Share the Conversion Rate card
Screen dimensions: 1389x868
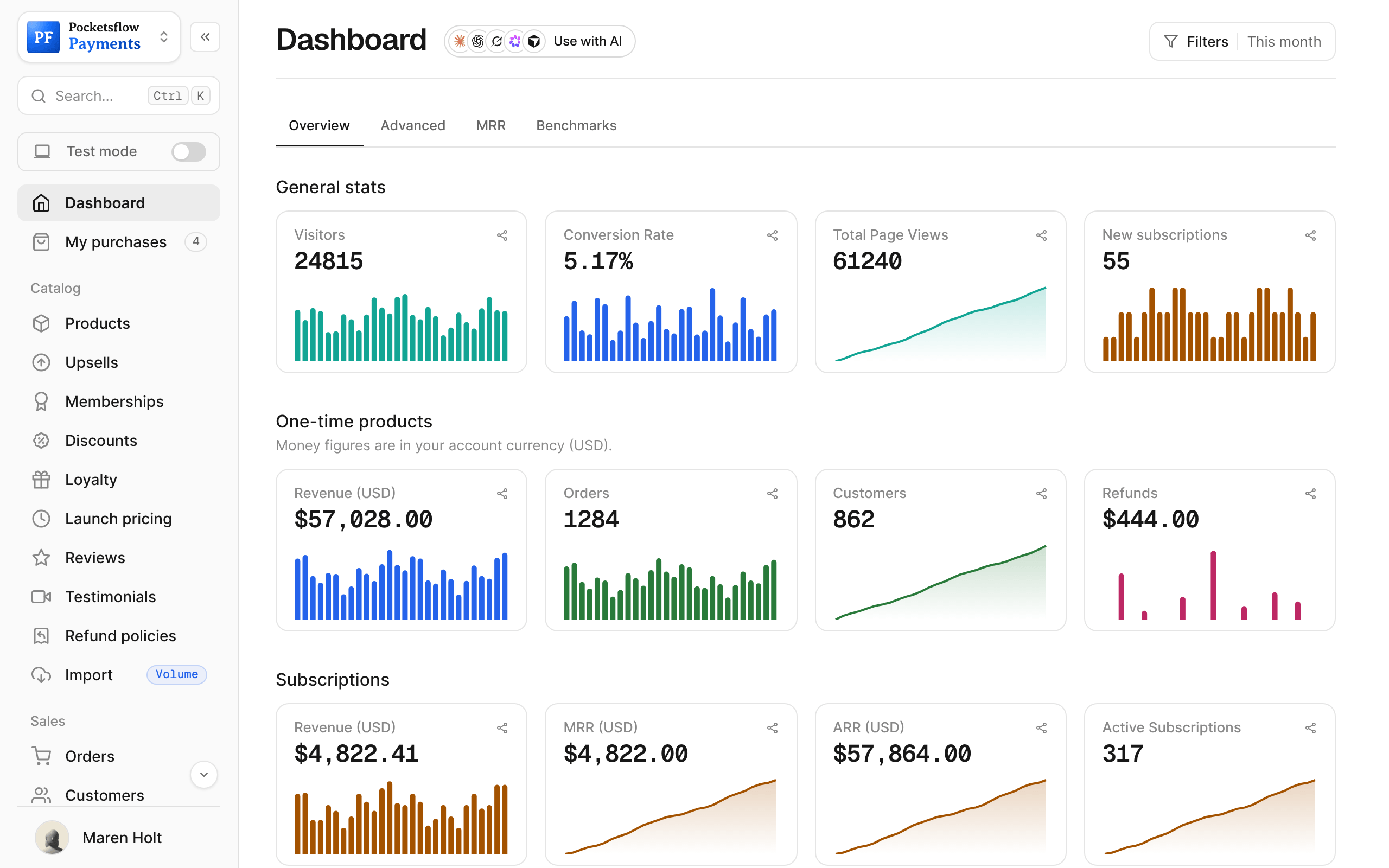pos(772,235)
